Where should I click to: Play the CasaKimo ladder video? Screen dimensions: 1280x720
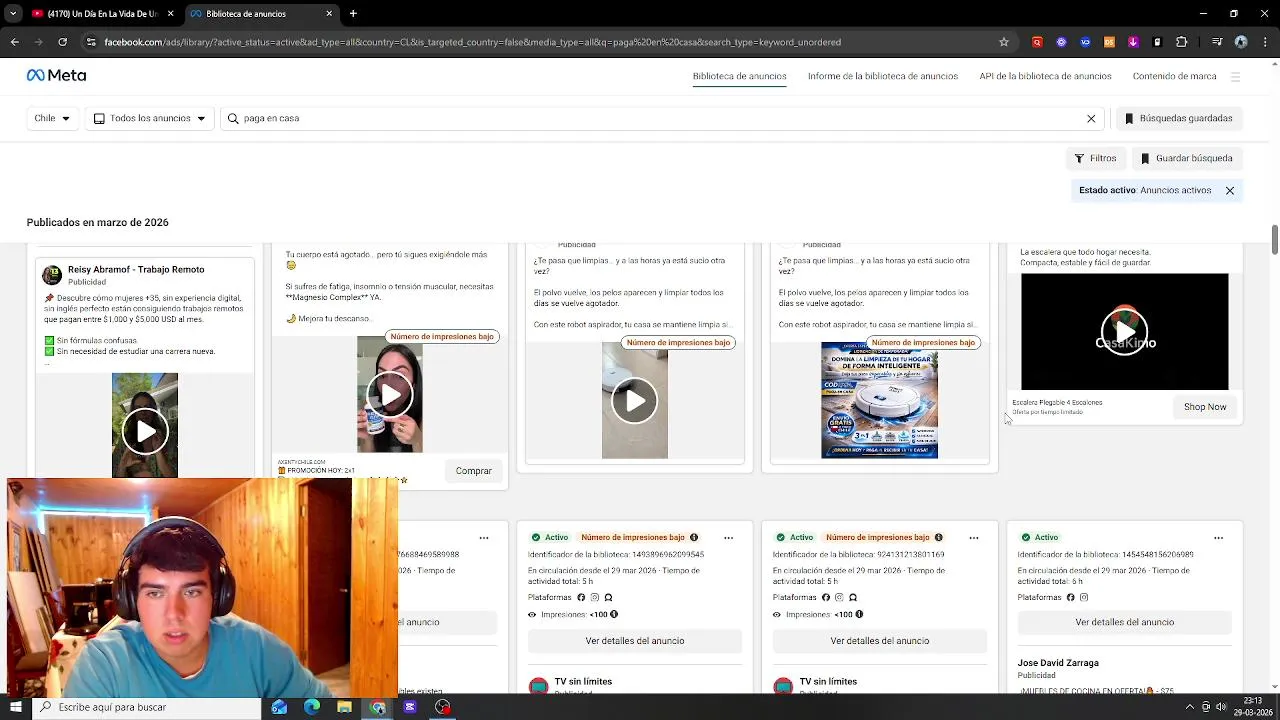[1125, 331]
